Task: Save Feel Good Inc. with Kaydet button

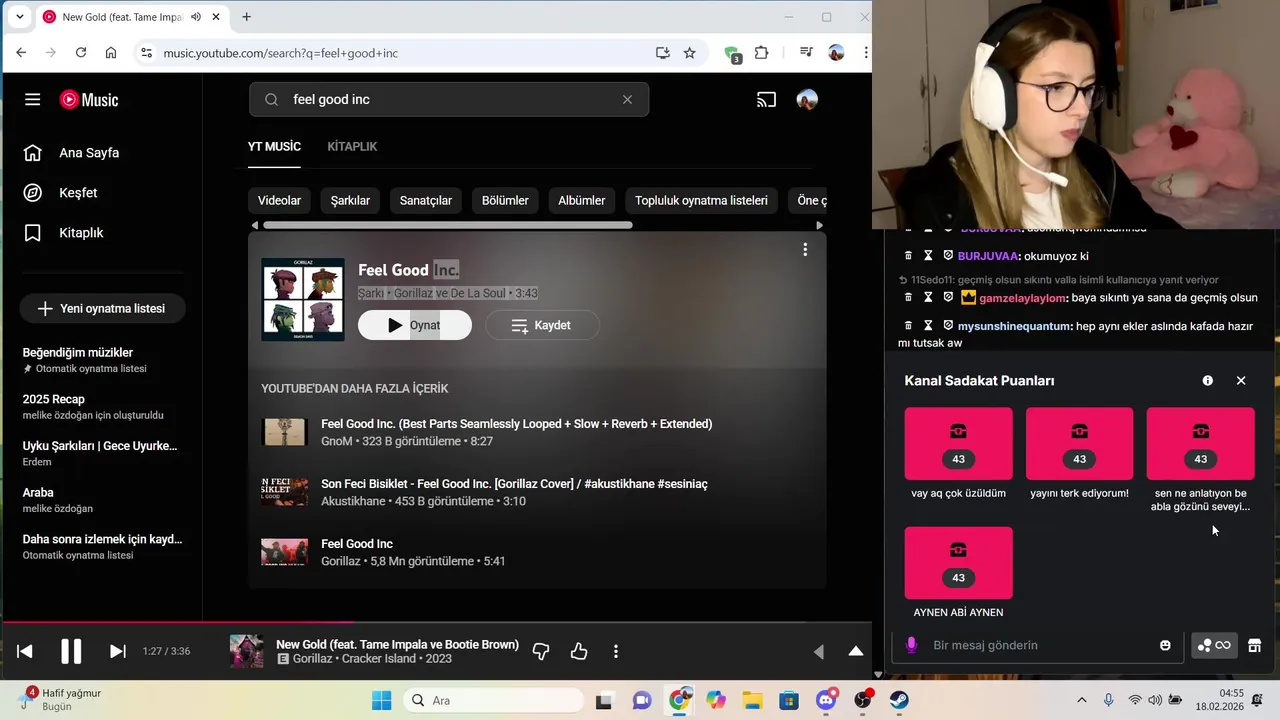Action: pos(542,325)
